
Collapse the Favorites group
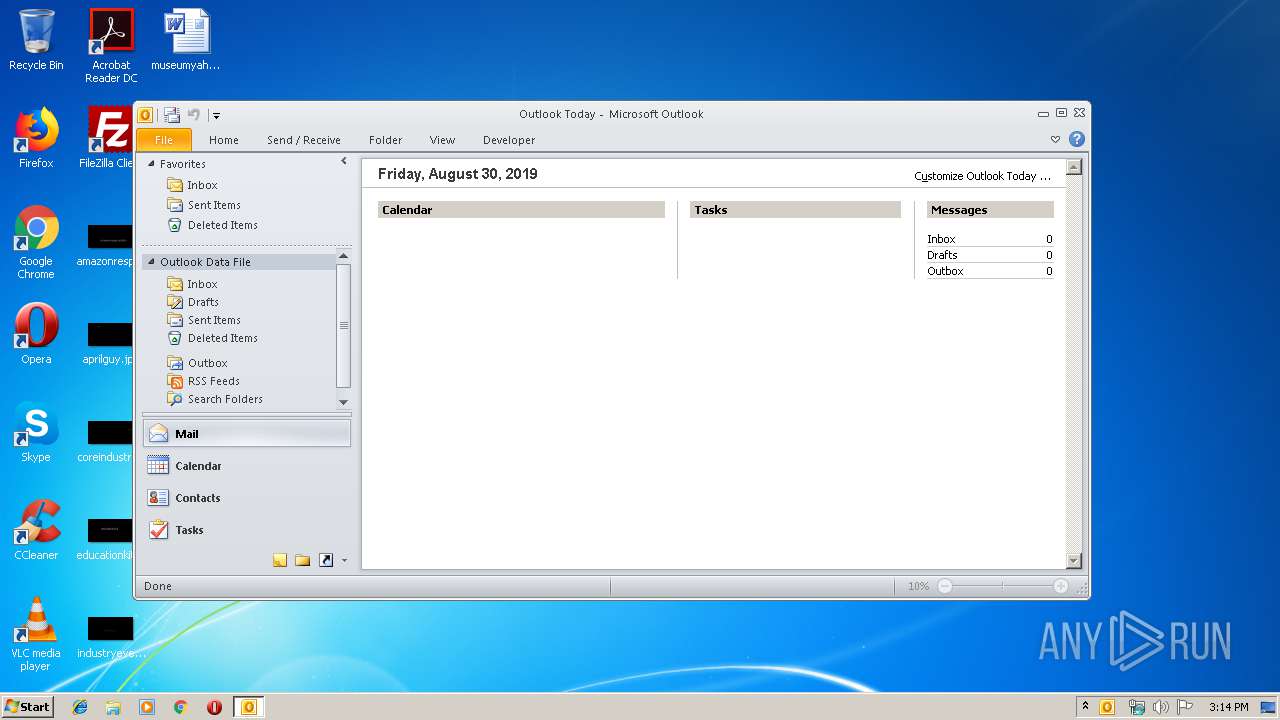coord(152,164)
